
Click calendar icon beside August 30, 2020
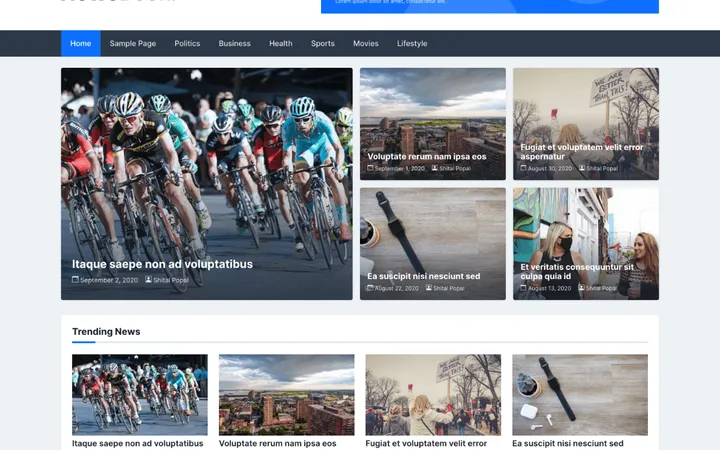(523, 168)
